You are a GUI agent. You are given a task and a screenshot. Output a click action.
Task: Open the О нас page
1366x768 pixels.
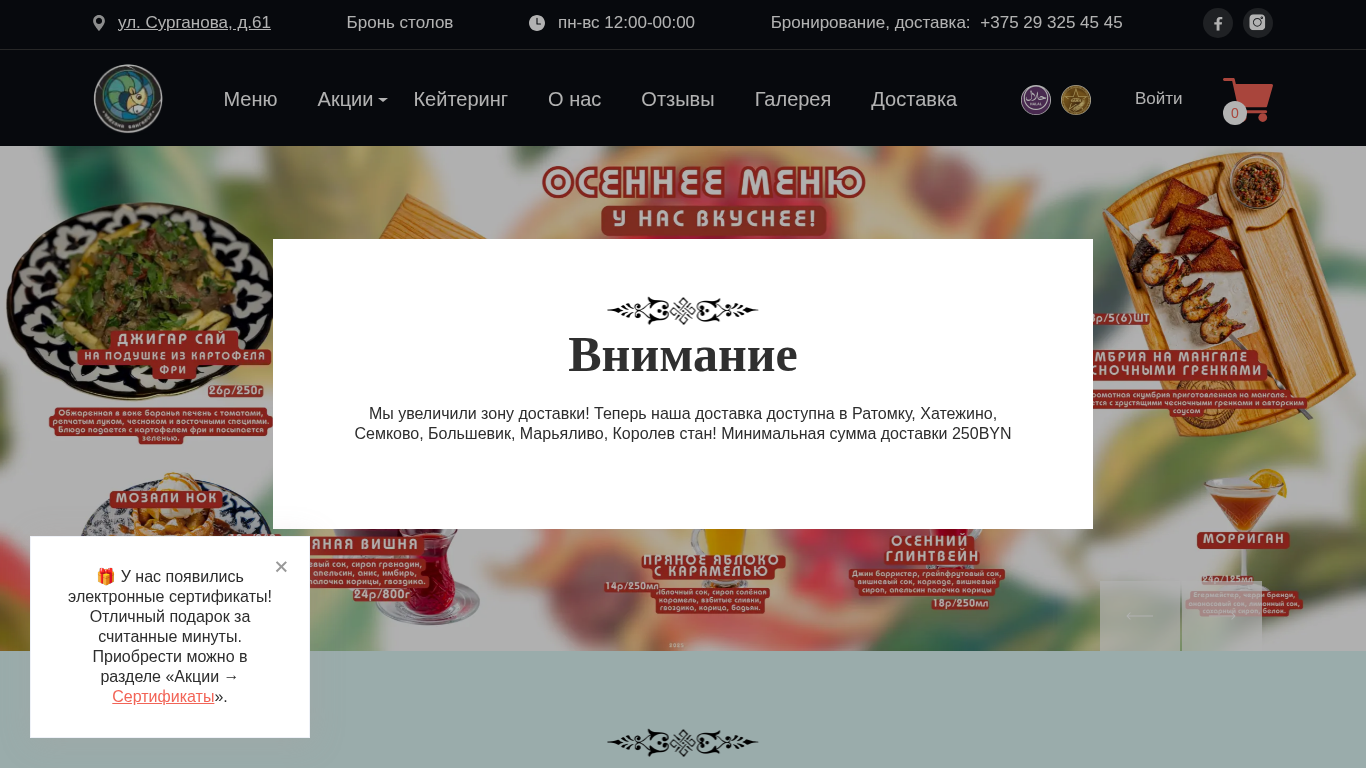tap(574, 99)
